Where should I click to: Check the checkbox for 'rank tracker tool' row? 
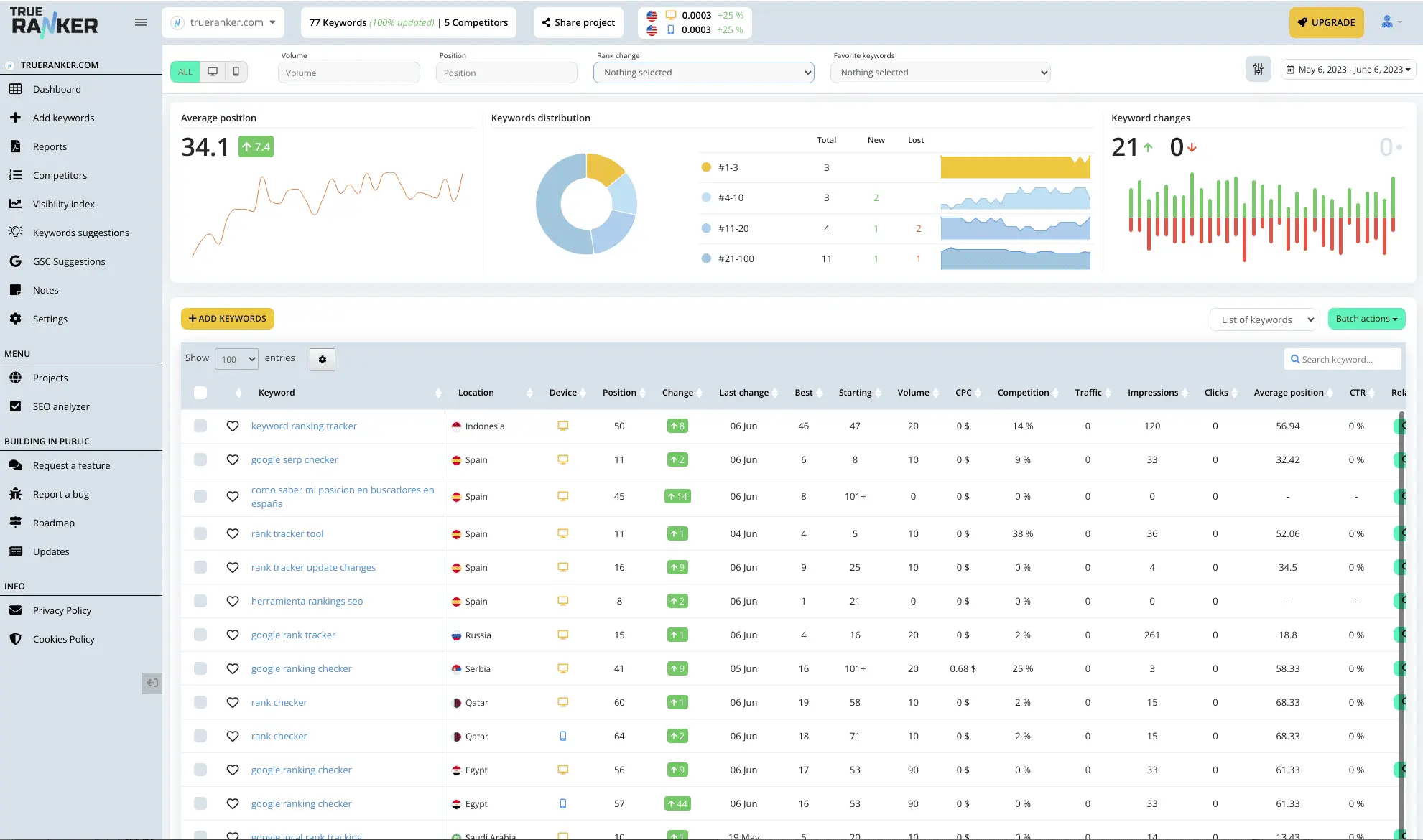tap(200, 533)
